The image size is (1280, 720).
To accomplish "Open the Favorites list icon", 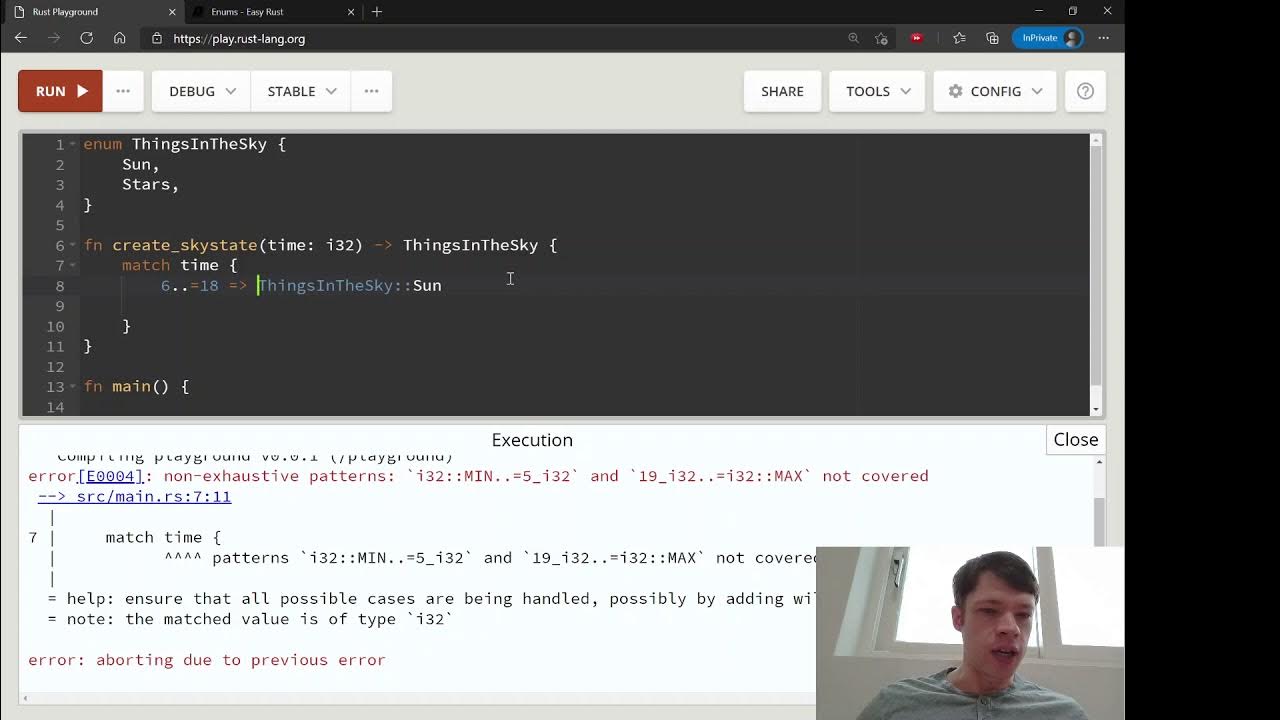I will 959,38.
